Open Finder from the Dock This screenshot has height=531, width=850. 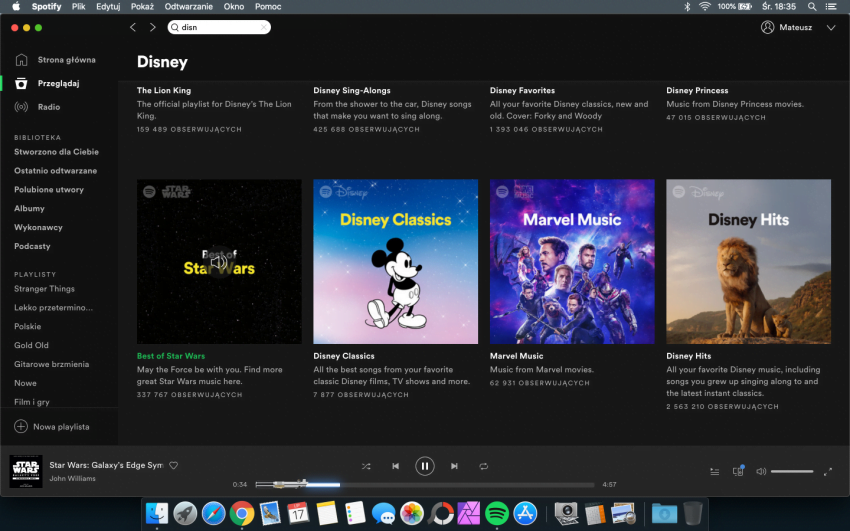click(157, 513)
